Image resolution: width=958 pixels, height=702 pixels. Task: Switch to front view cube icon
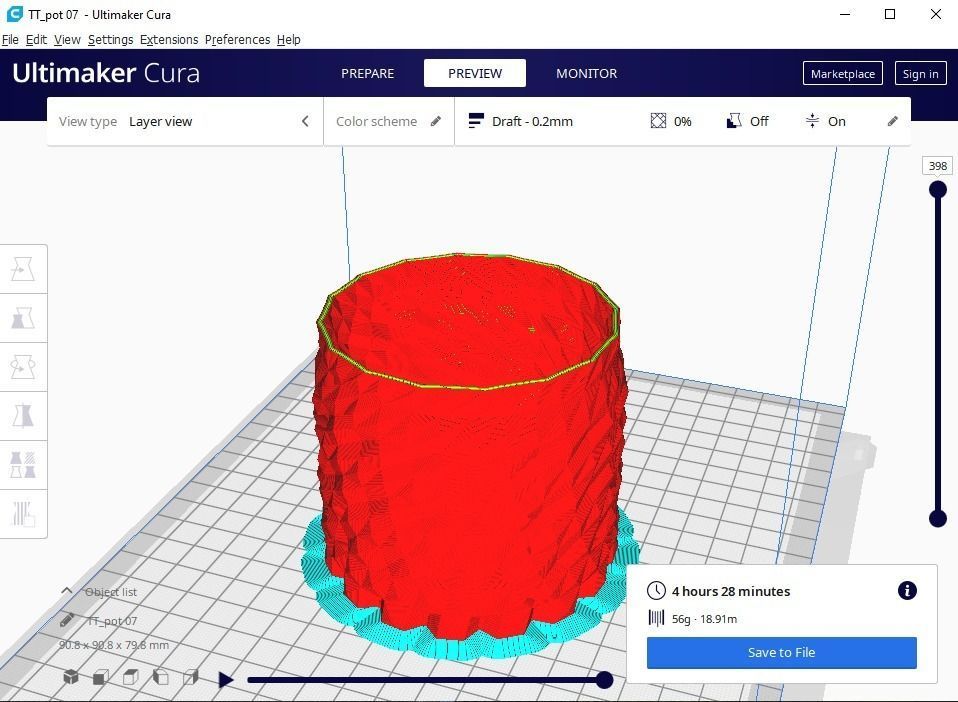click(x=101, y=677)
